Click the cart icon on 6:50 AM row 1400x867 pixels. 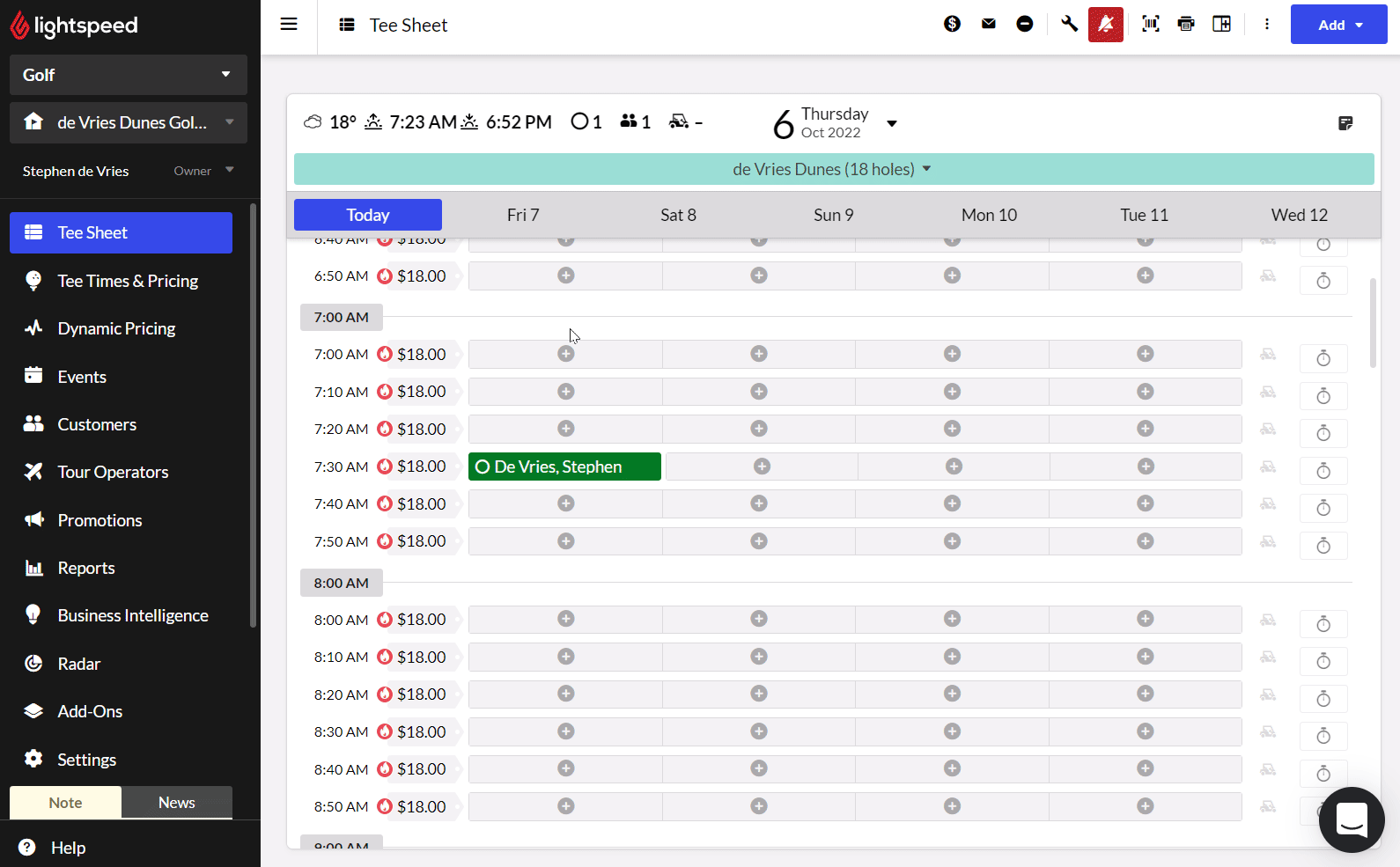click(1268, 276)
